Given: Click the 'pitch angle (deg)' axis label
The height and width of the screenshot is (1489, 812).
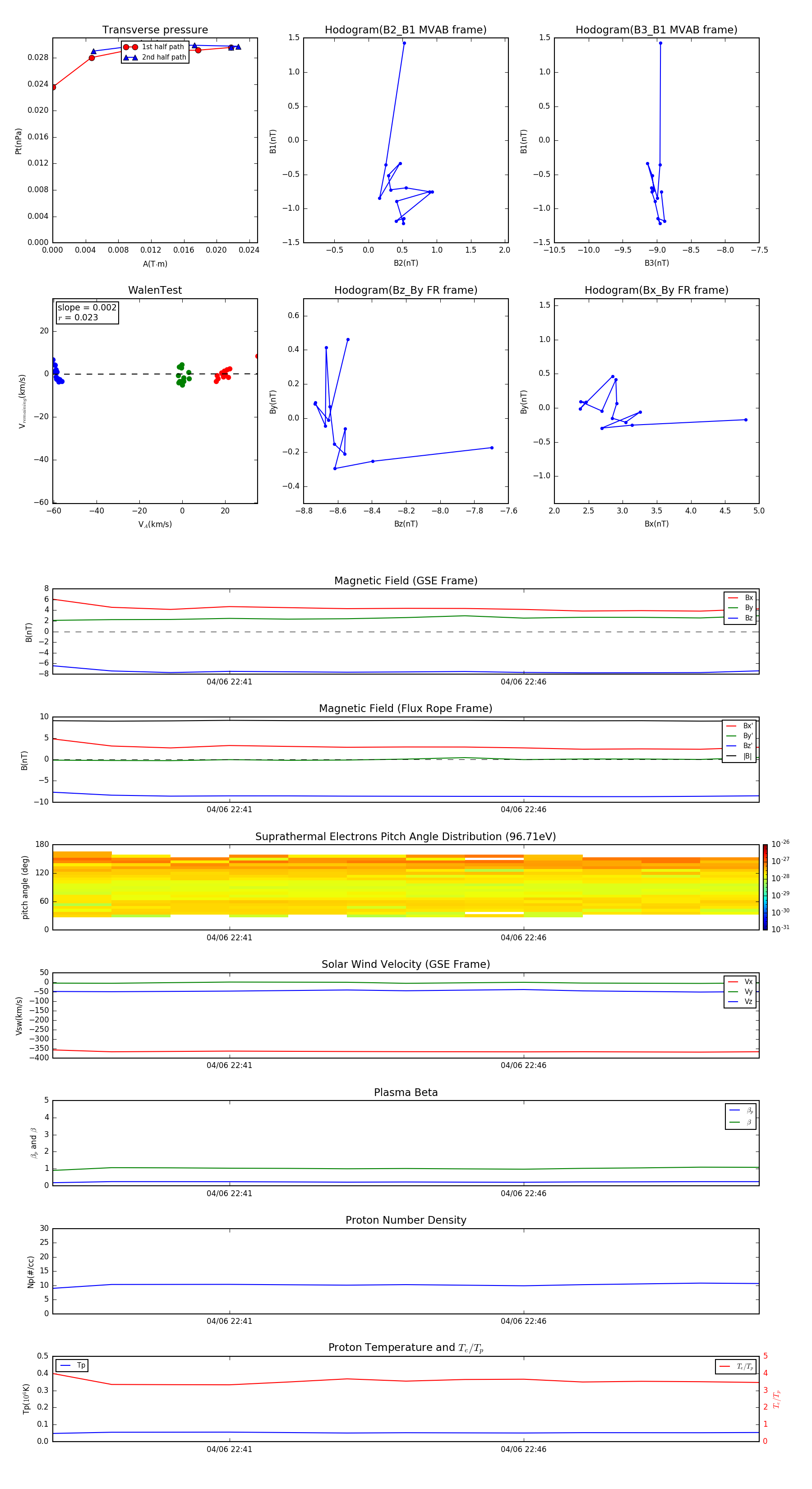Looking at the screenshot, I should pyautogui.click(x=25, y=887).
